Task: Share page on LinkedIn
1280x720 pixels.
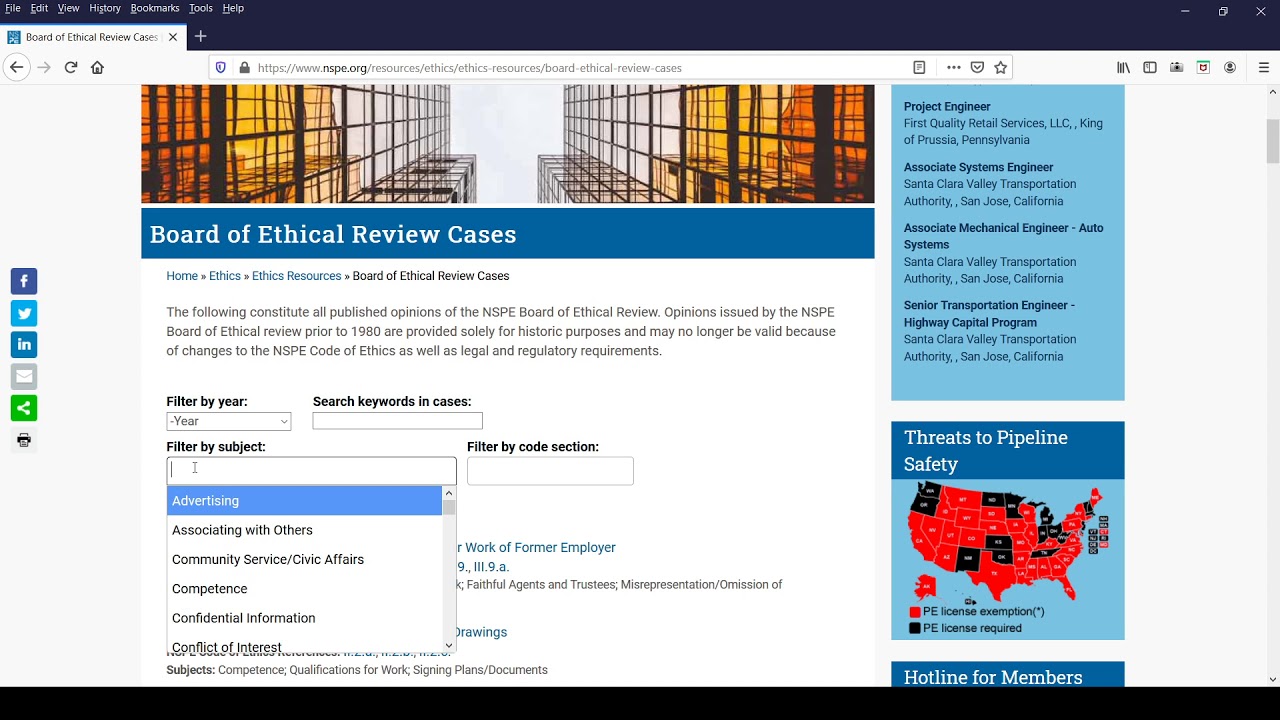Action: (x=24, y=345)
